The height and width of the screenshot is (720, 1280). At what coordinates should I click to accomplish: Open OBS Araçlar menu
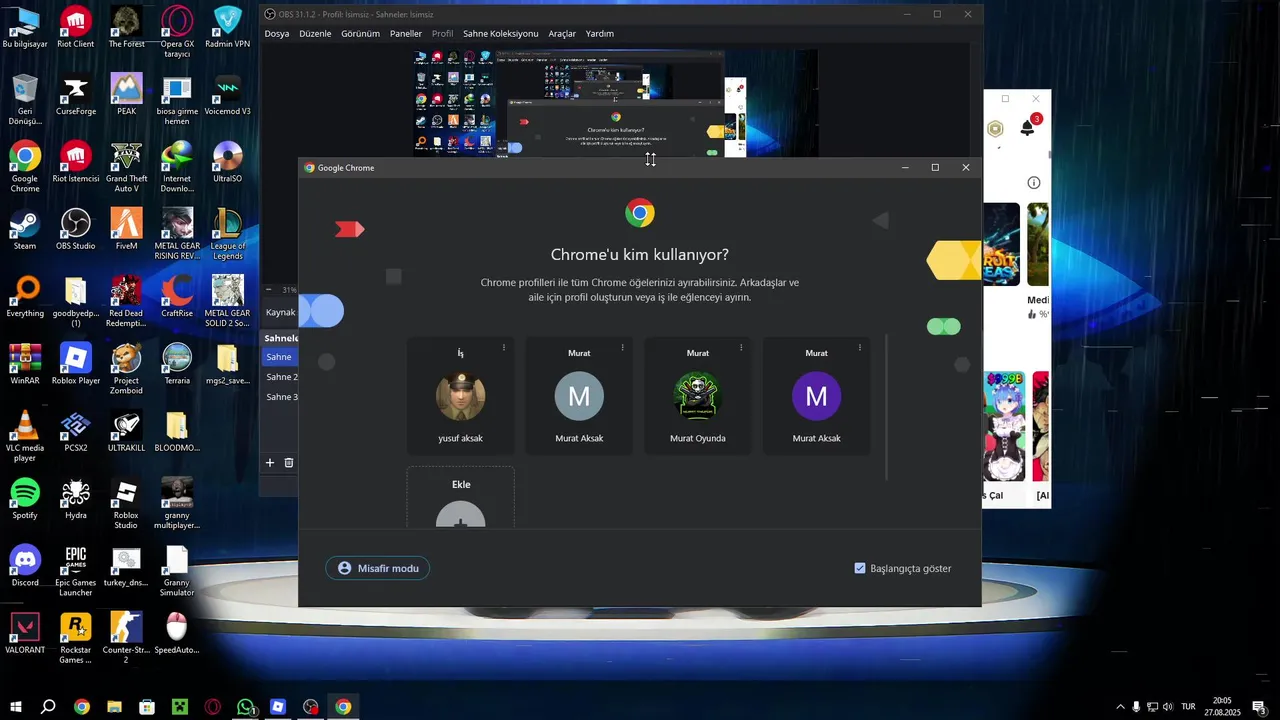pos(562,34)
